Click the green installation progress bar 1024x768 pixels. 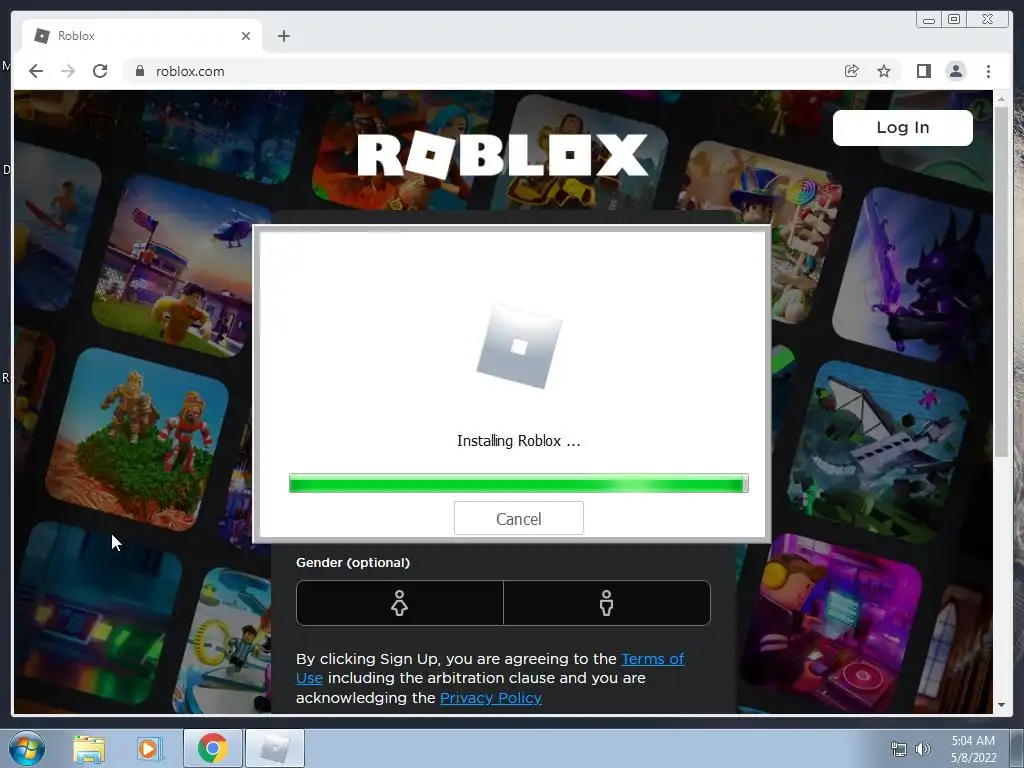point(519,483)
